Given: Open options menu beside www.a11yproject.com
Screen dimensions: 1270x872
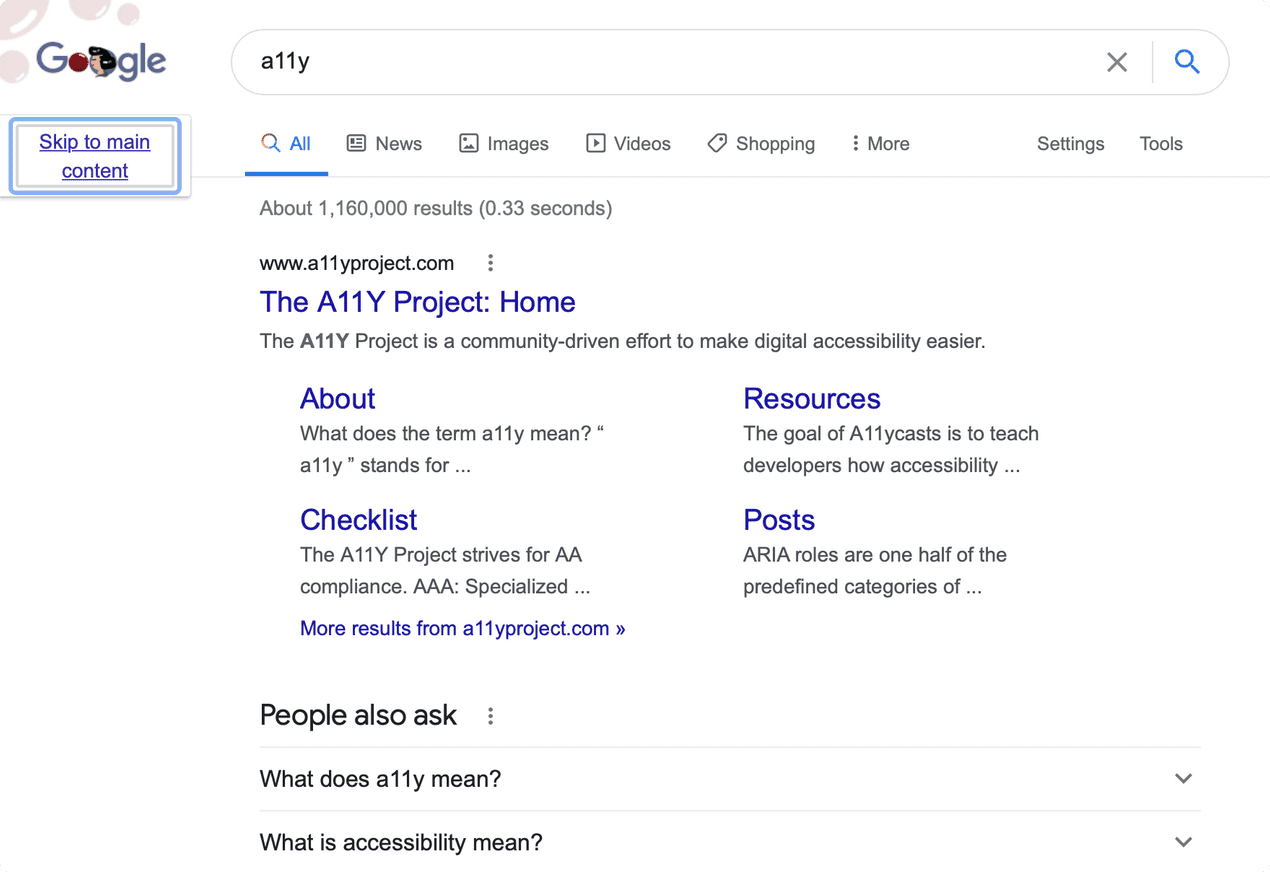Looking at the screenshot, I should click(x=490, y=263).
